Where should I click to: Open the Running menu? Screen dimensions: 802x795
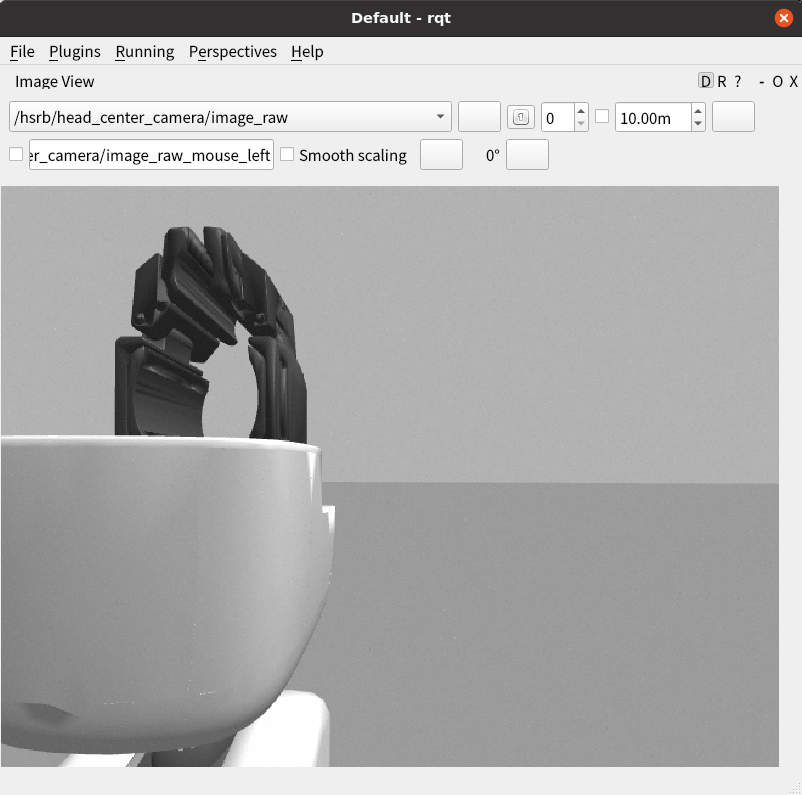click(x=144, y=52)
